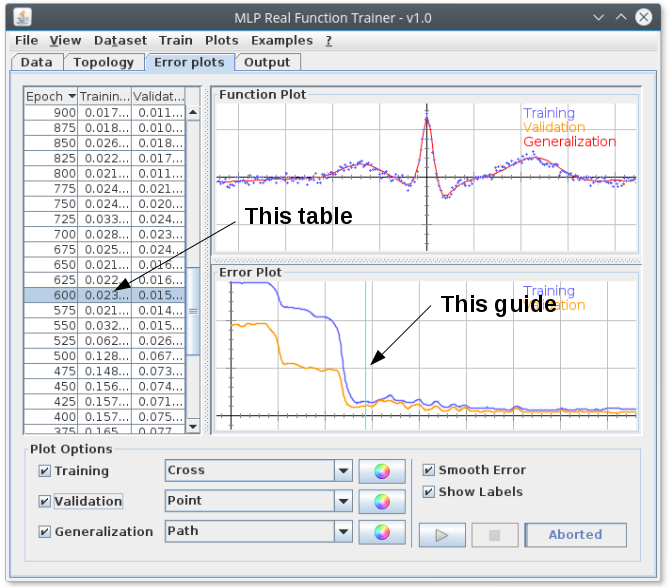Select the epoch 900 table row
669x587 pixels.
click(x=105, y=113)
